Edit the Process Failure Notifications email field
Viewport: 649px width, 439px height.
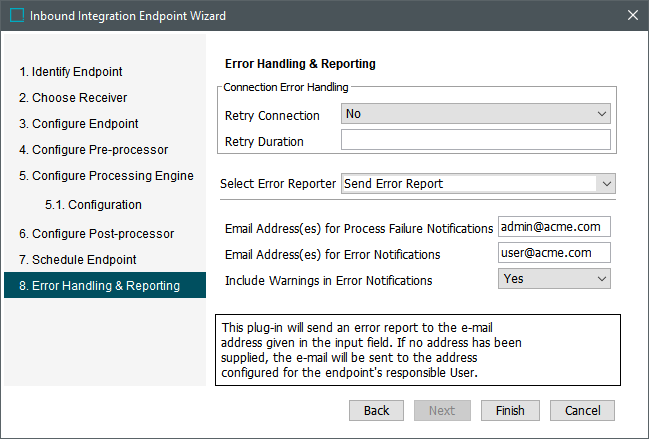coord(553,228)
